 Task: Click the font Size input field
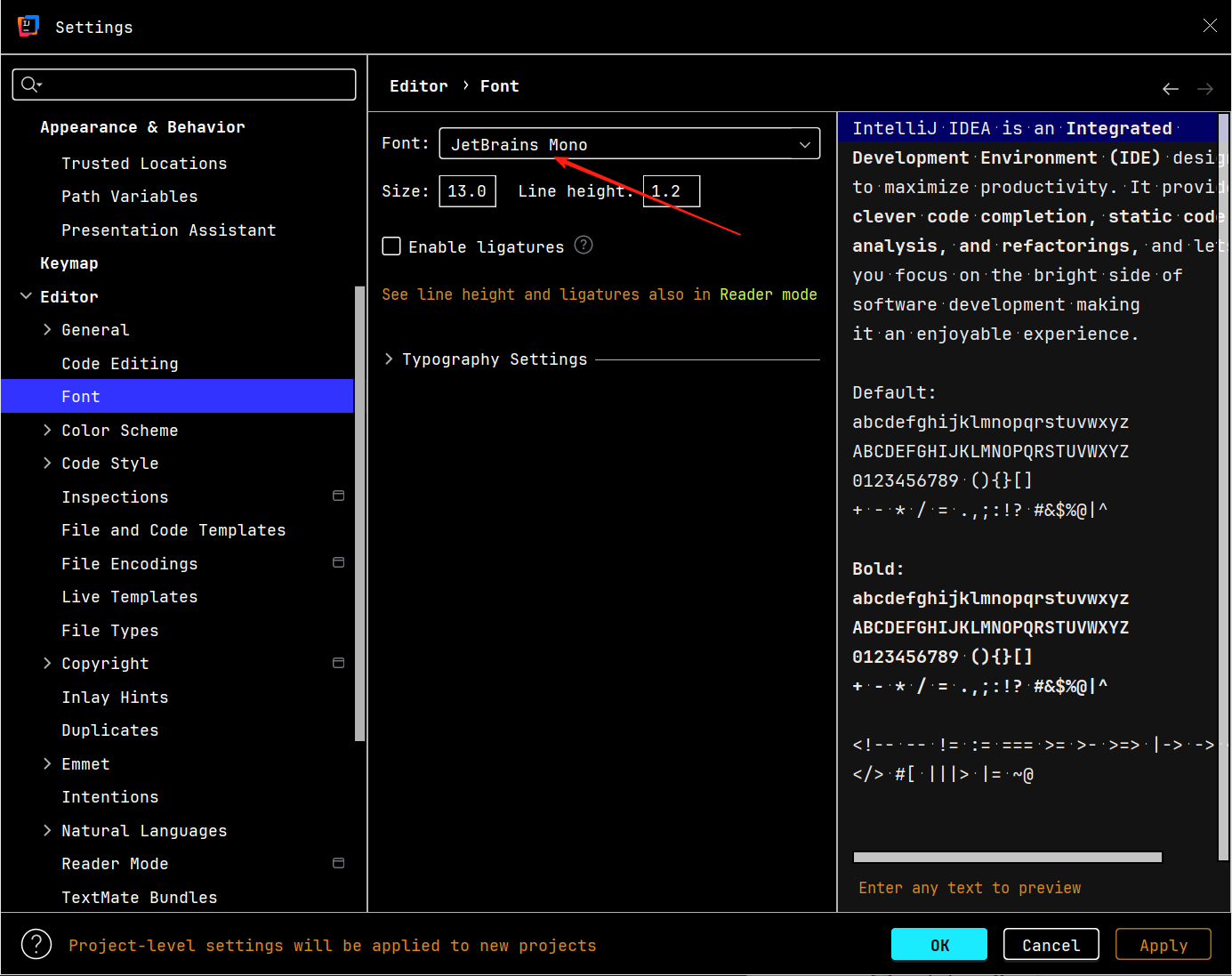point(467,191)
